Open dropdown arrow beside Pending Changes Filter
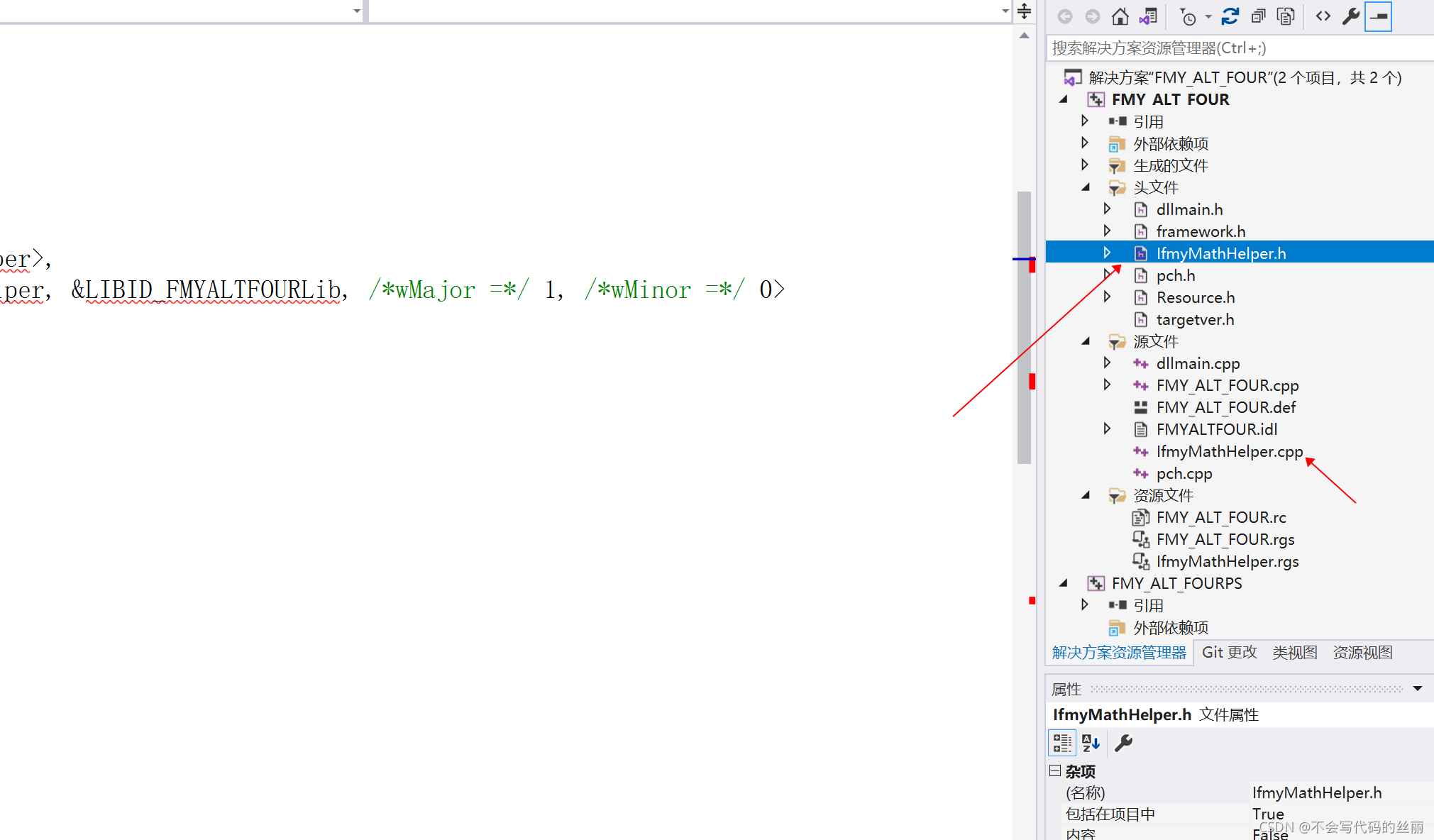This screenshot has height=840, width=1434. pos(1208,16)
